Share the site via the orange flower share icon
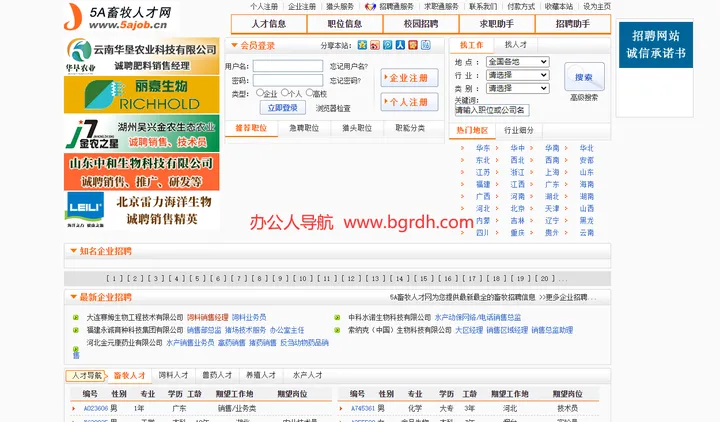Image resolution: width=720 pixels, height=422 pixels. coord(413,45)
